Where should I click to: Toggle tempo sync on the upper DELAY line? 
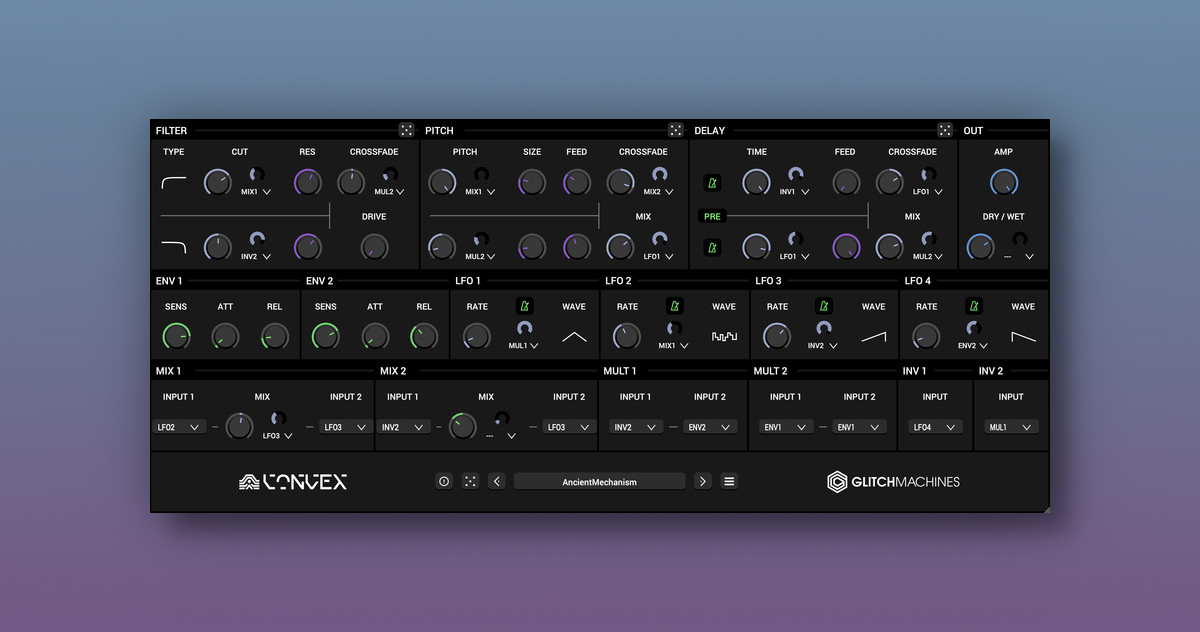pos(712,183)
